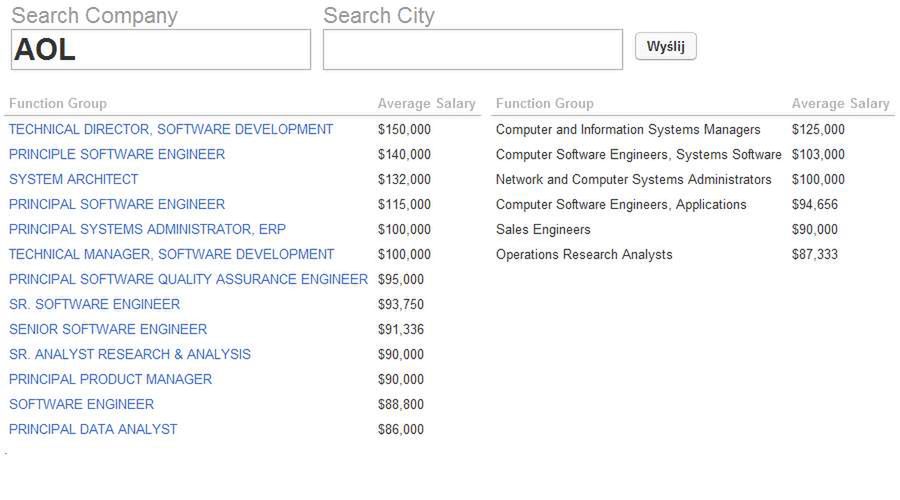Click the Search City label
Screen dimensions: 900x500
[x=379, y=15]
